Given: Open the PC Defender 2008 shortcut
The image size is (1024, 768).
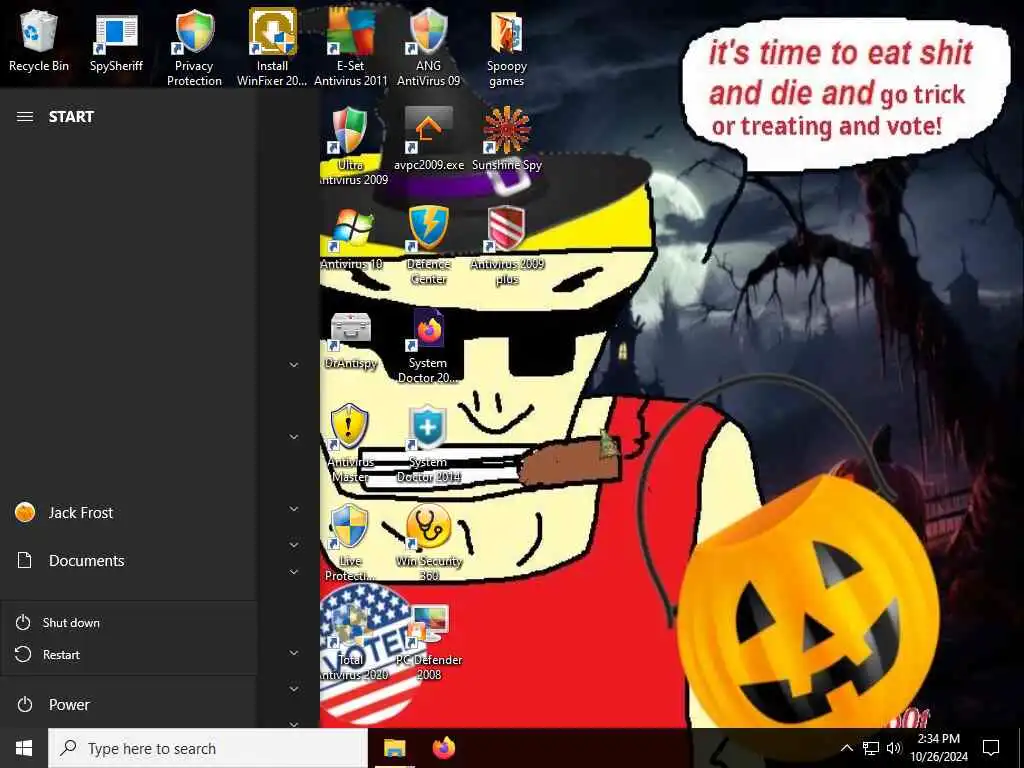Looking at the screenshot, I should pyautogui.click(x=429, y=641).
